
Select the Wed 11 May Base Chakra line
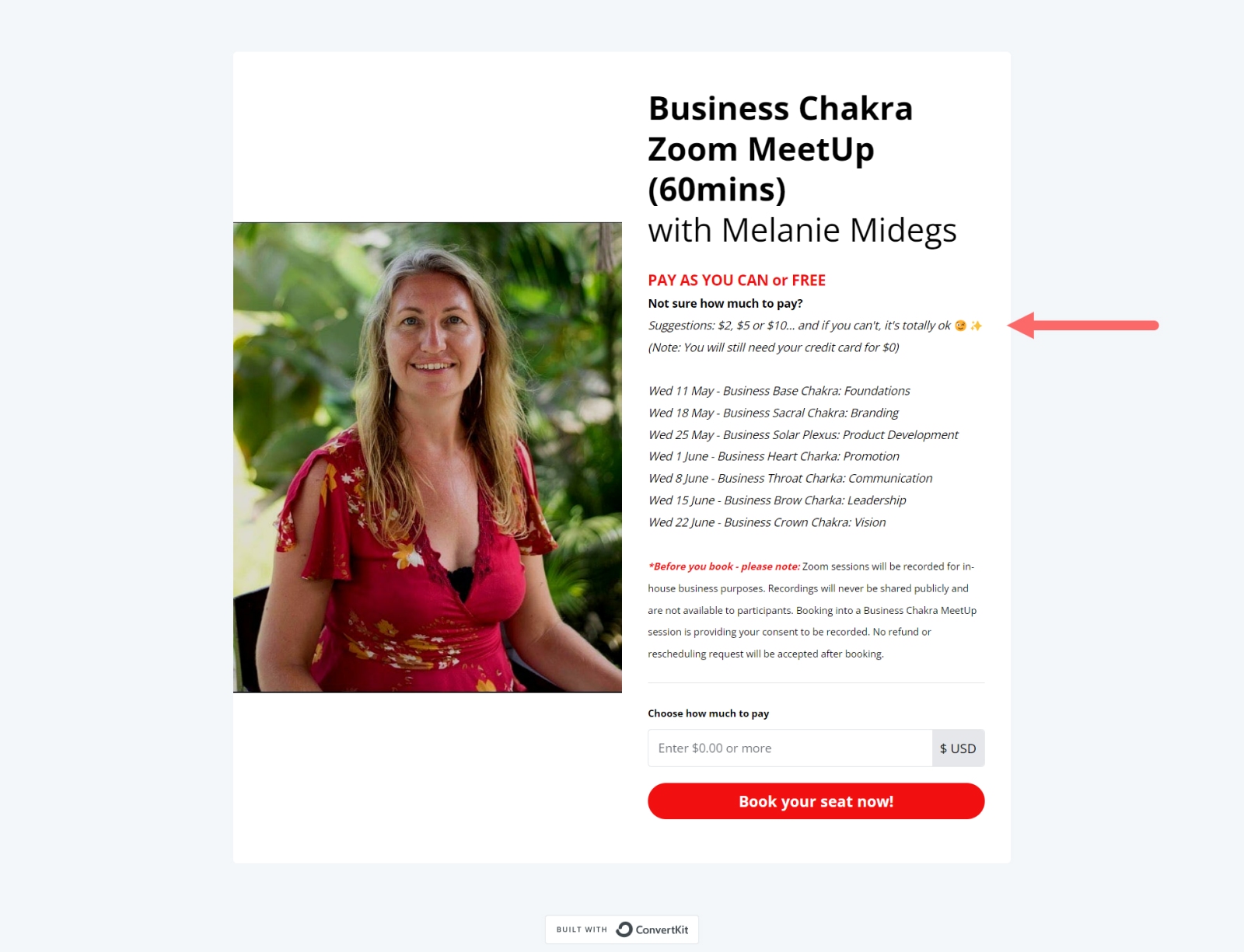click(x=779, y=391)
